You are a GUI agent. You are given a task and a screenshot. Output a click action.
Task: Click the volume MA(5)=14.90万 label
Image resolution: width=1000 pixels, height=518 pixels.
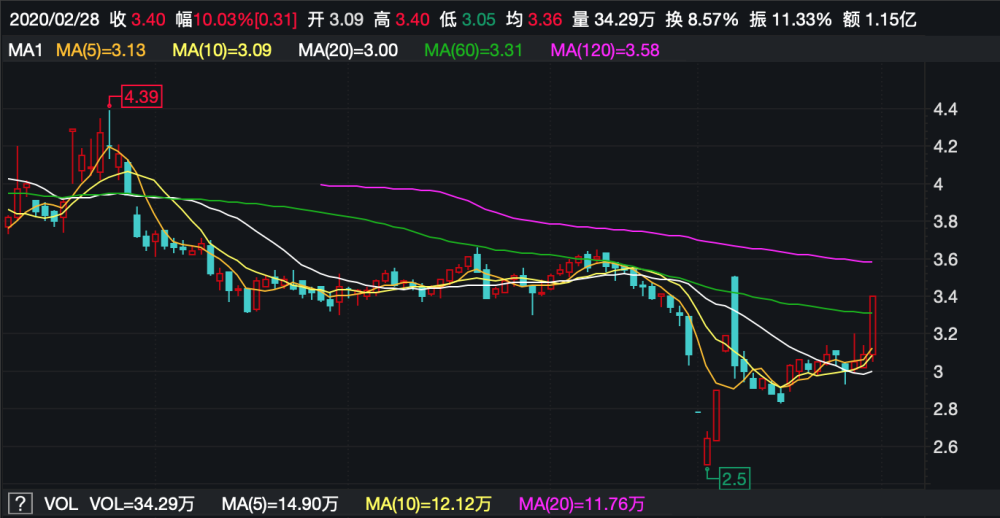click(281, 503)
